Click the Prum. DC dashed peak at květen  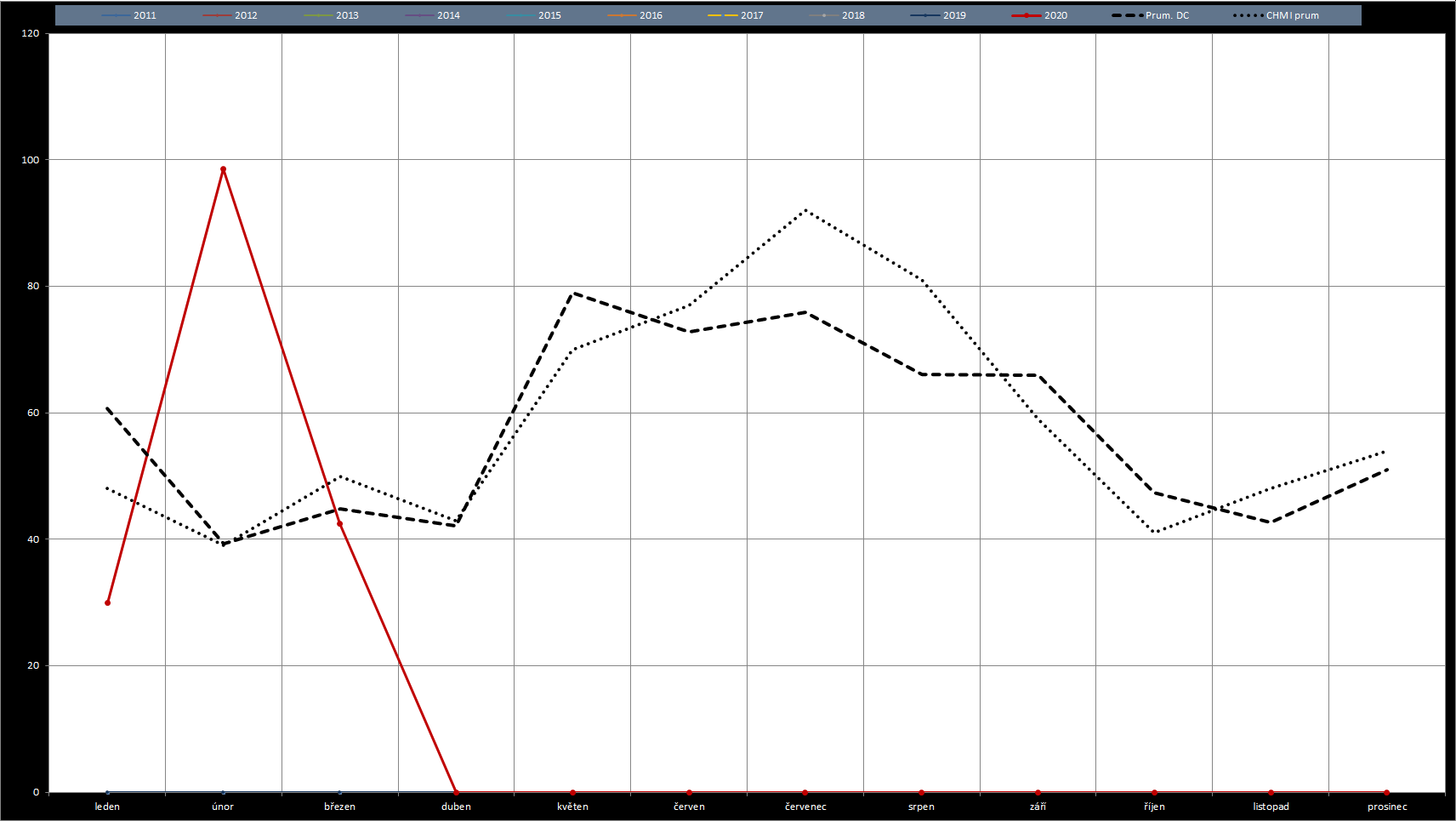[573, 293]
